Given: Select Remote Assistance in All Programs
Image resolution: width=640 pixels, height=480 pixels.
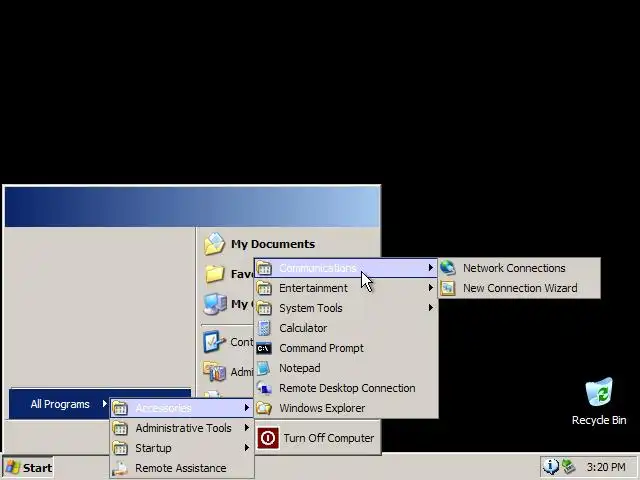Looking at the screenshot, I should pos(182,468).
